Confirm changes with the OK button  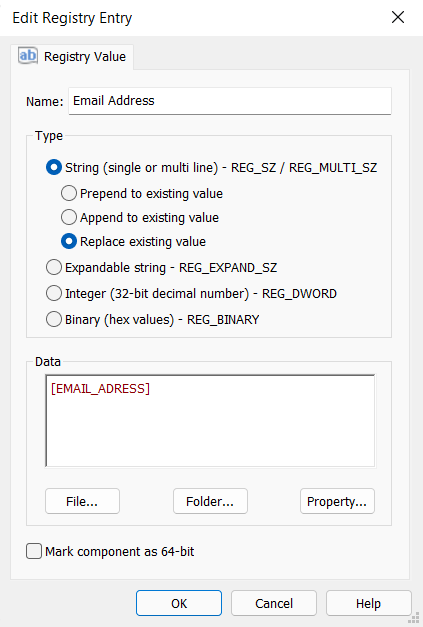(x=179, y=603)
